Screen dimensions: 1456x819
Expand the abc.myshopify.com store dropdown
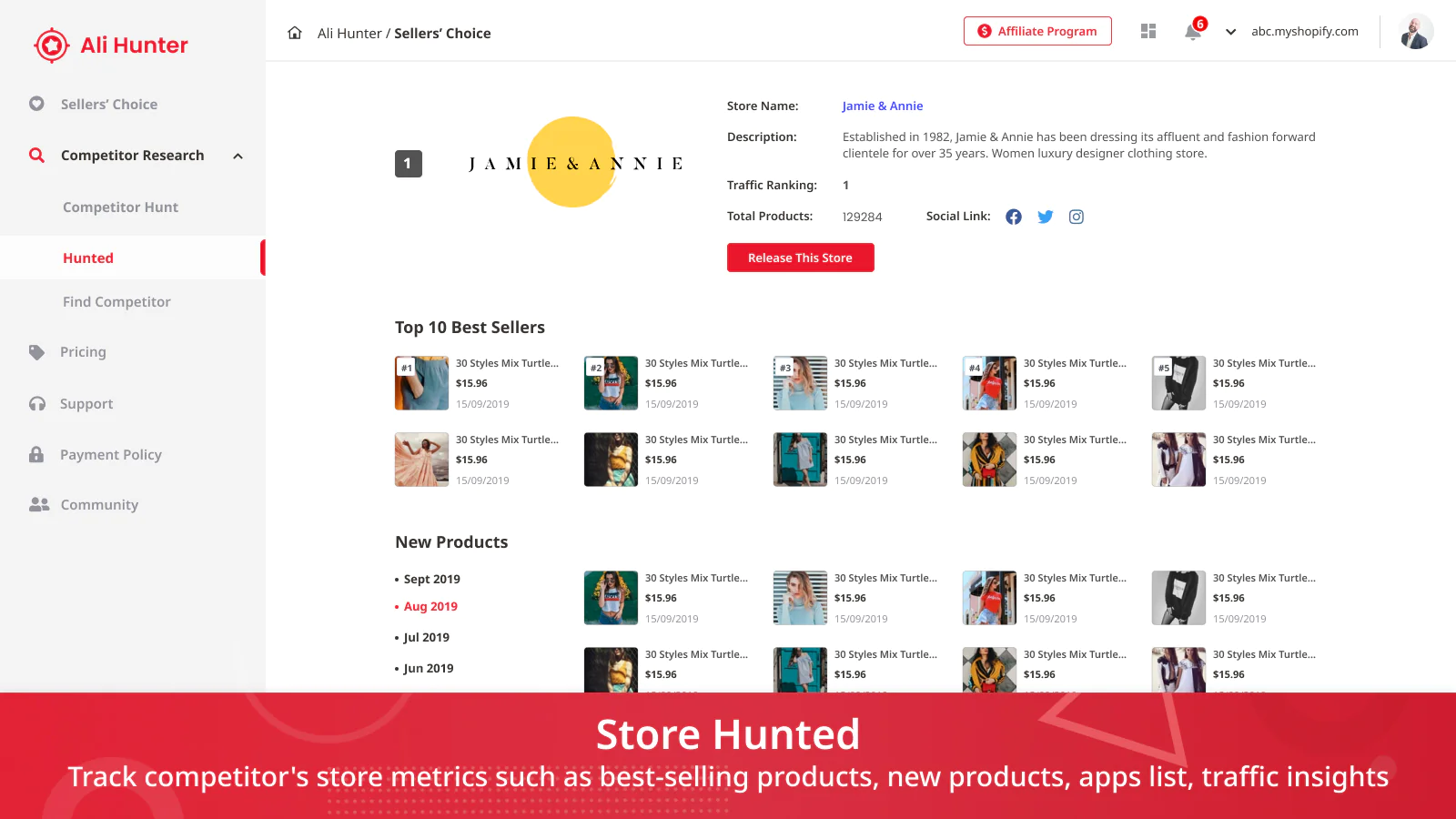tap(1231, 32)
